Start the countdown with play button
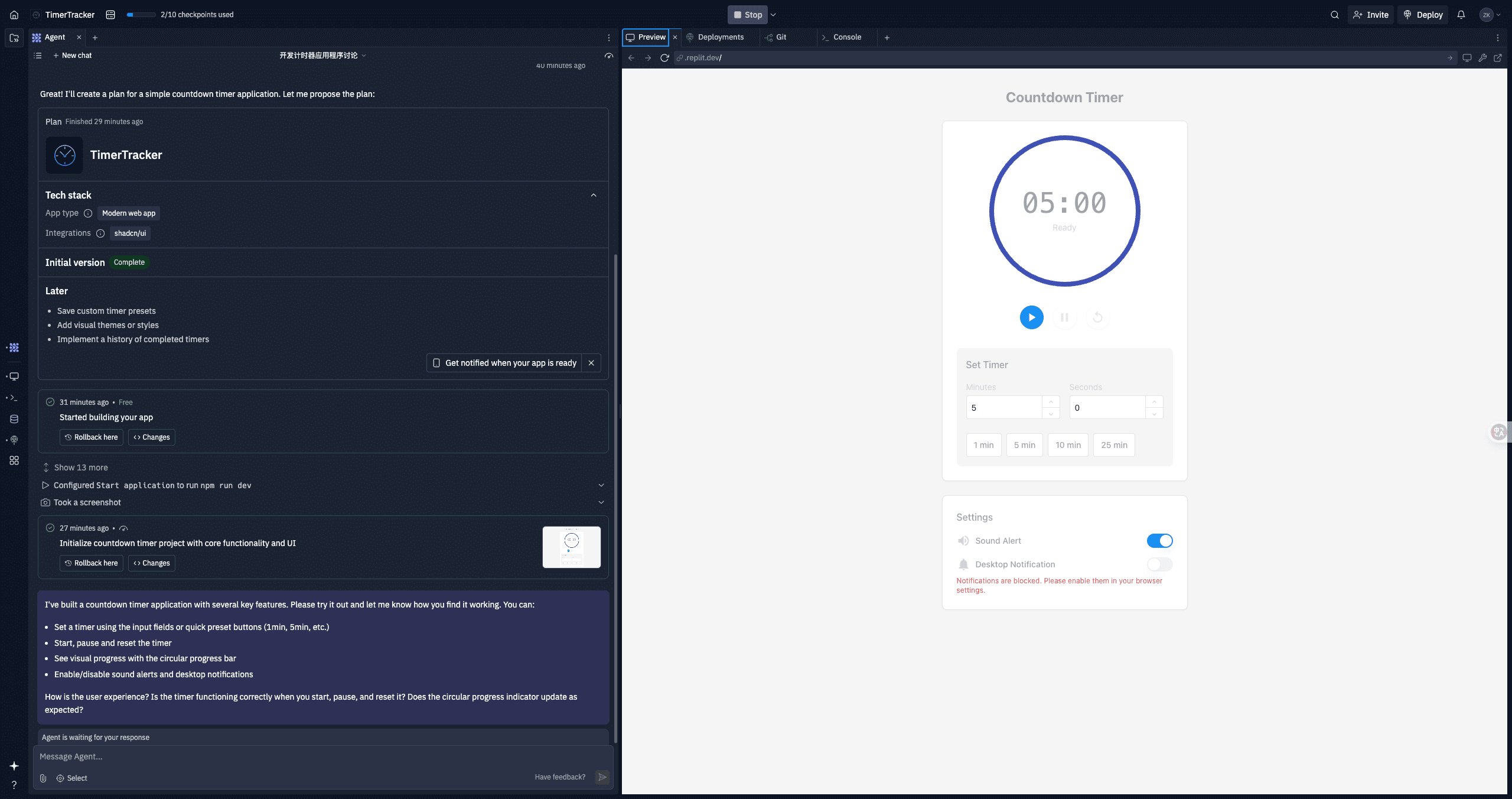Image resolution: width=1512 pixels, height=799 pixels. point(1032,317)
